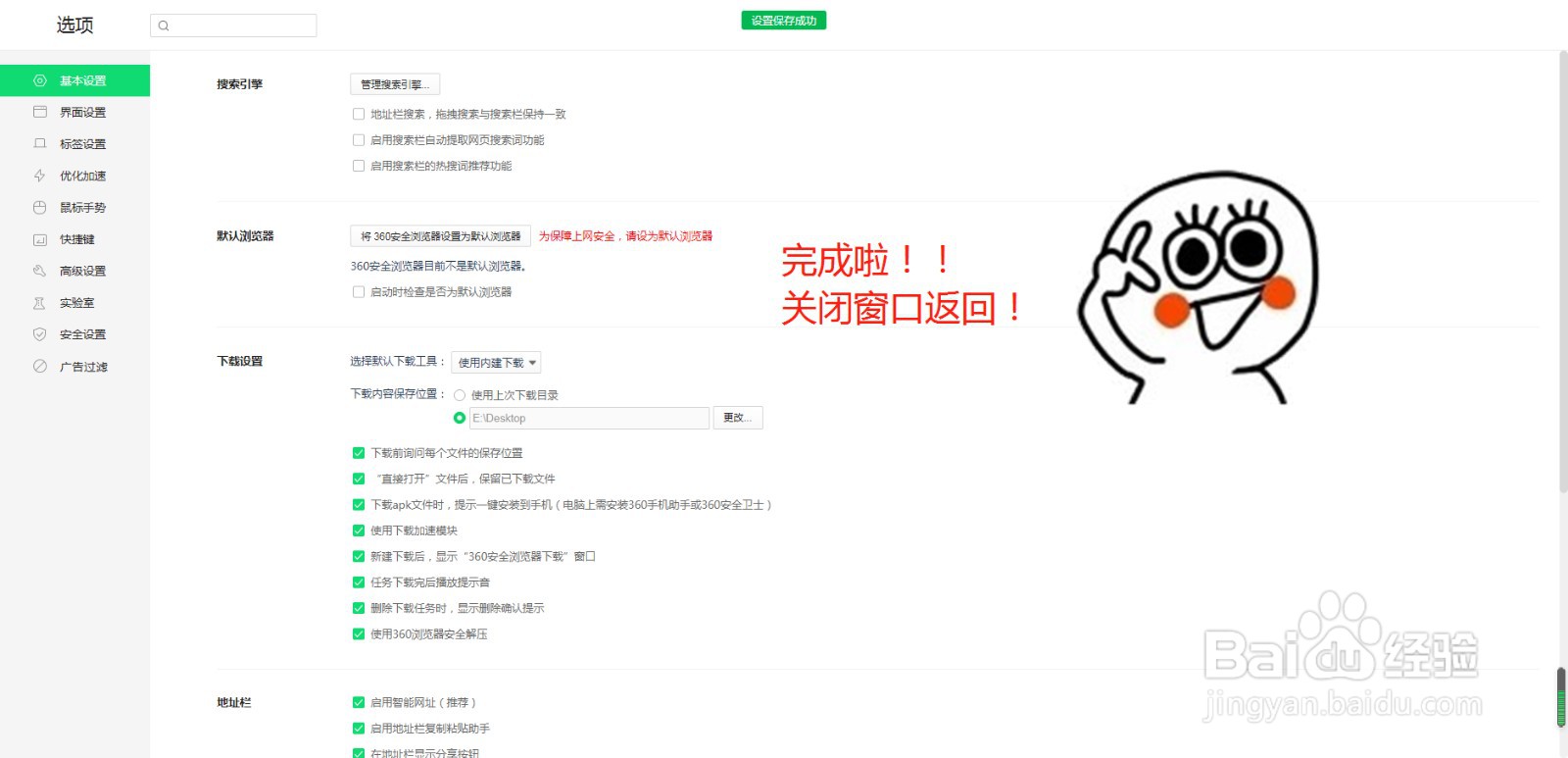Click the 鼠标手势 mouse icon
1568x758 pixels.
click(x=40, y=207)
